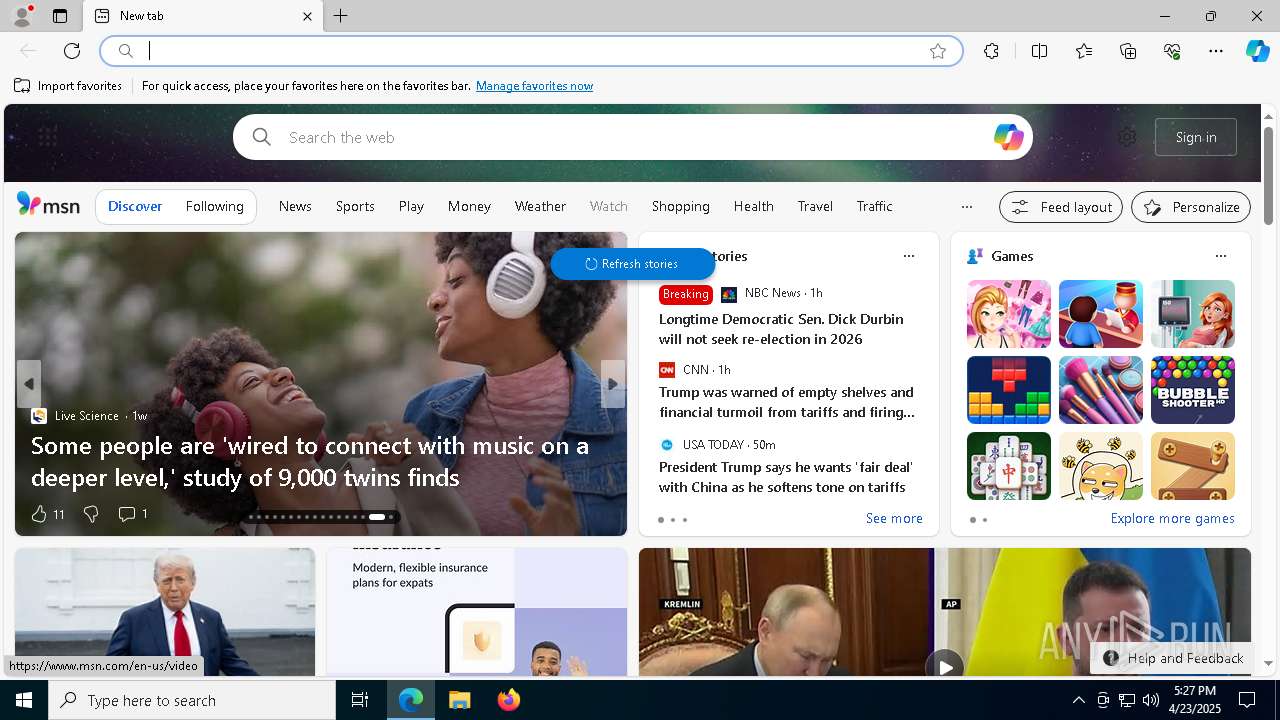Show hidden system tray icons
Image resolution: width=1280 pixels, height=720 pixels.
tap(1078, 700)
